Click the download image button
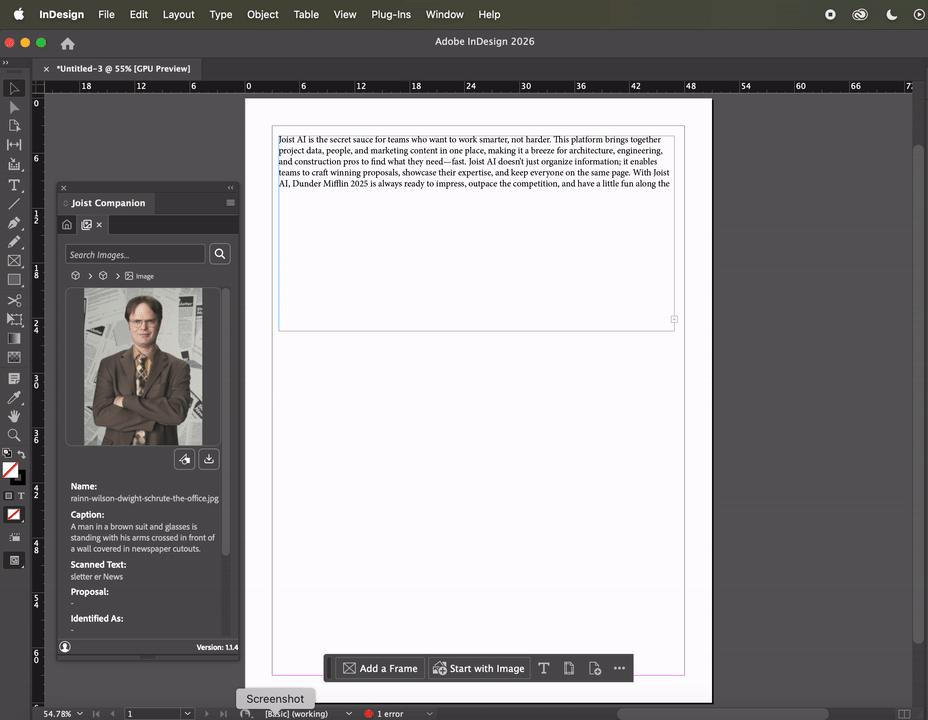Image resolution: width=928 pixels, height=720 pixels. pos(209,459)
